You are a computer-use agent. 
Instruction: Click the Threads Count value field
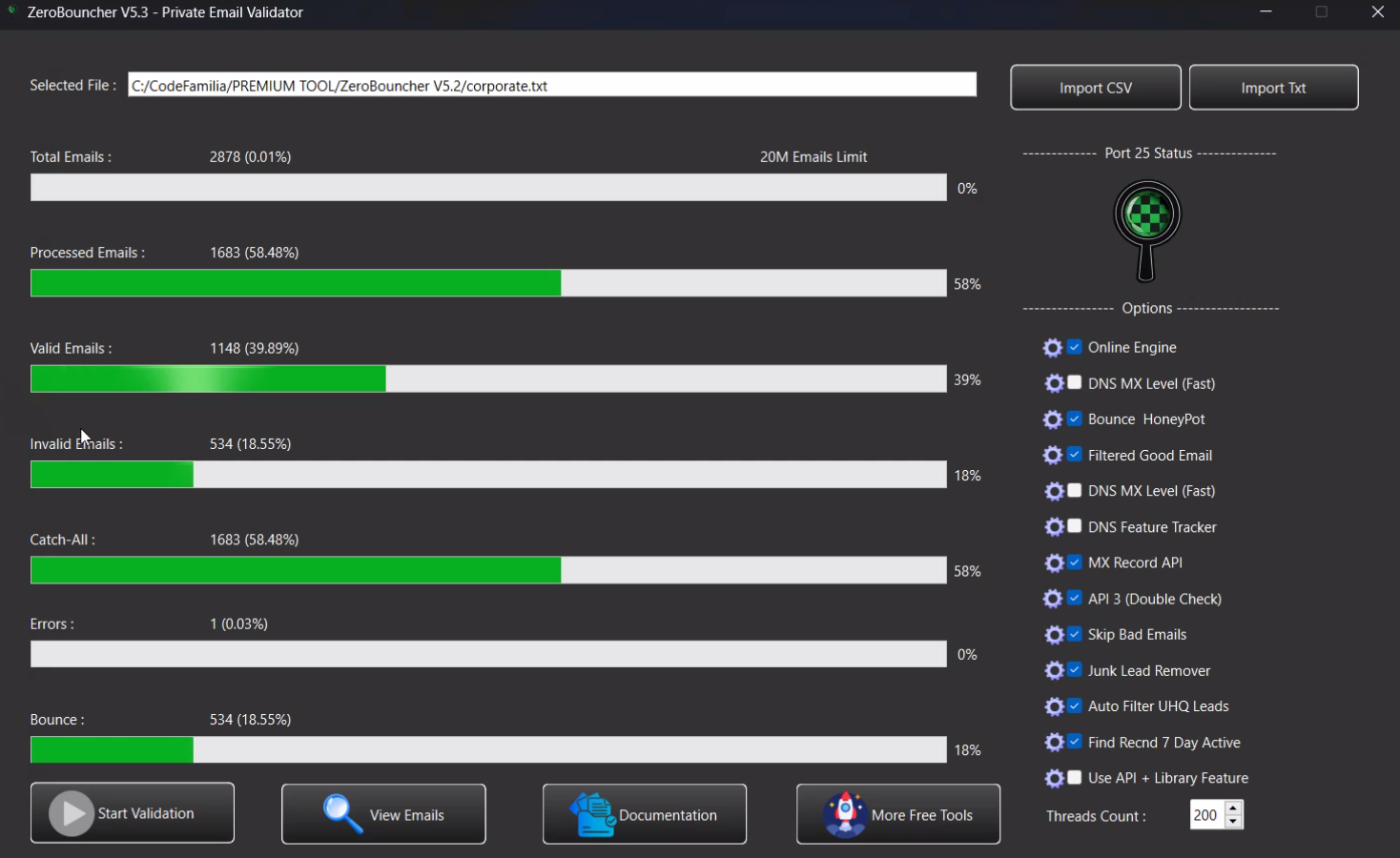(x=1207, y=815)
